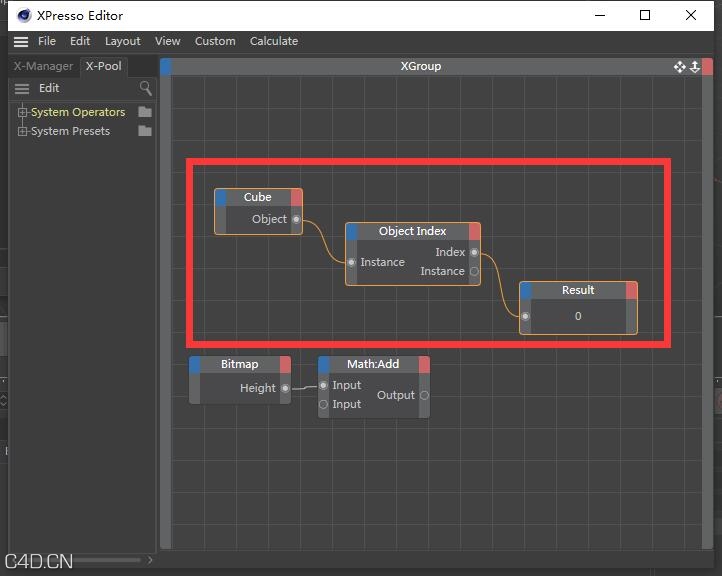Open the View menu
722x576 pixels.
[x=168, y=41]
